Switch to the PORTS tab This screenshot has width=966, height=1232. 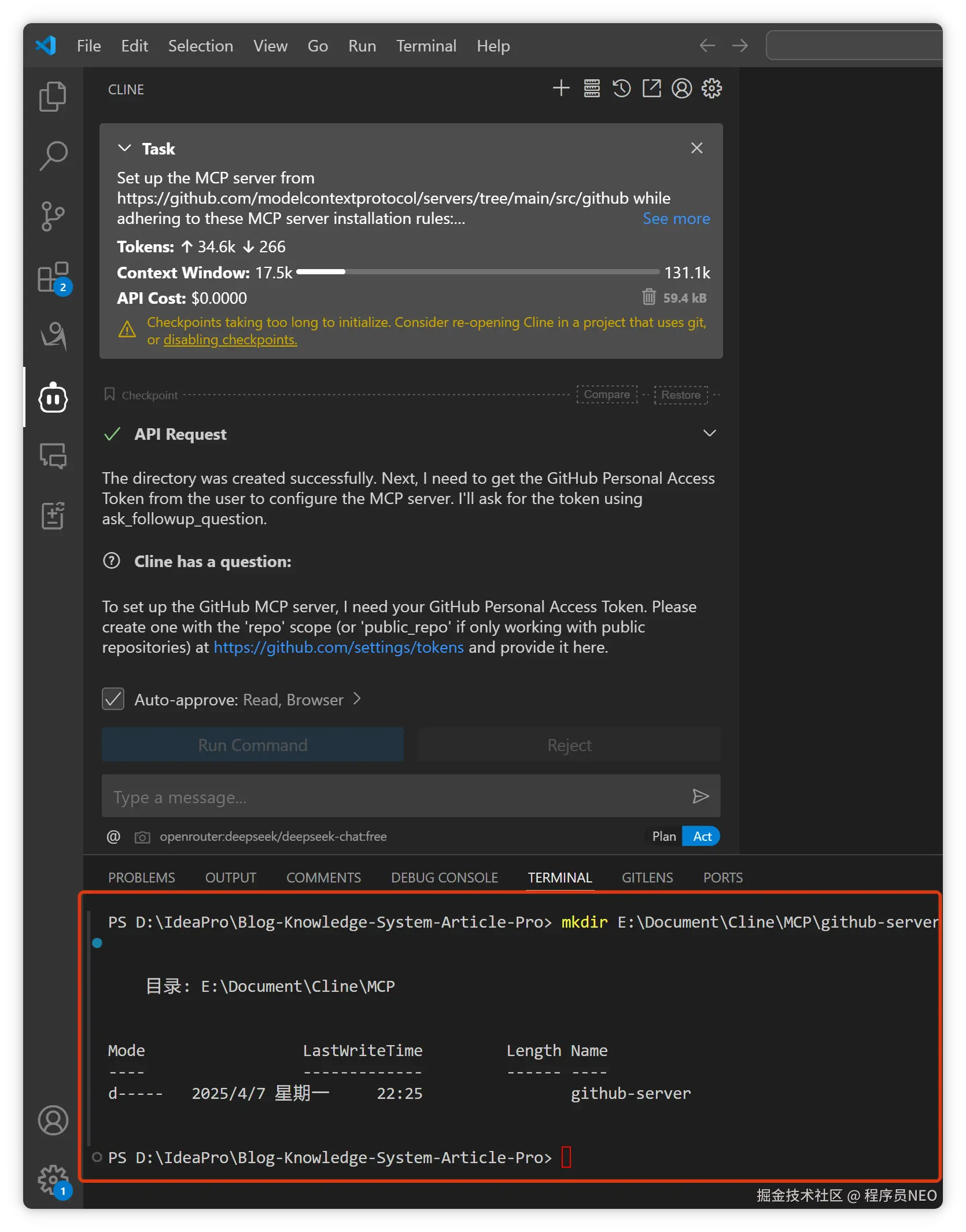tap(723, 878)
